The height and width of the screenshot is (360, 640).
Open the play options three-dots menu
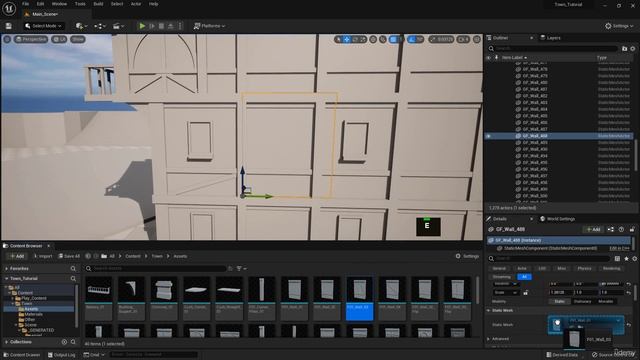180,26
